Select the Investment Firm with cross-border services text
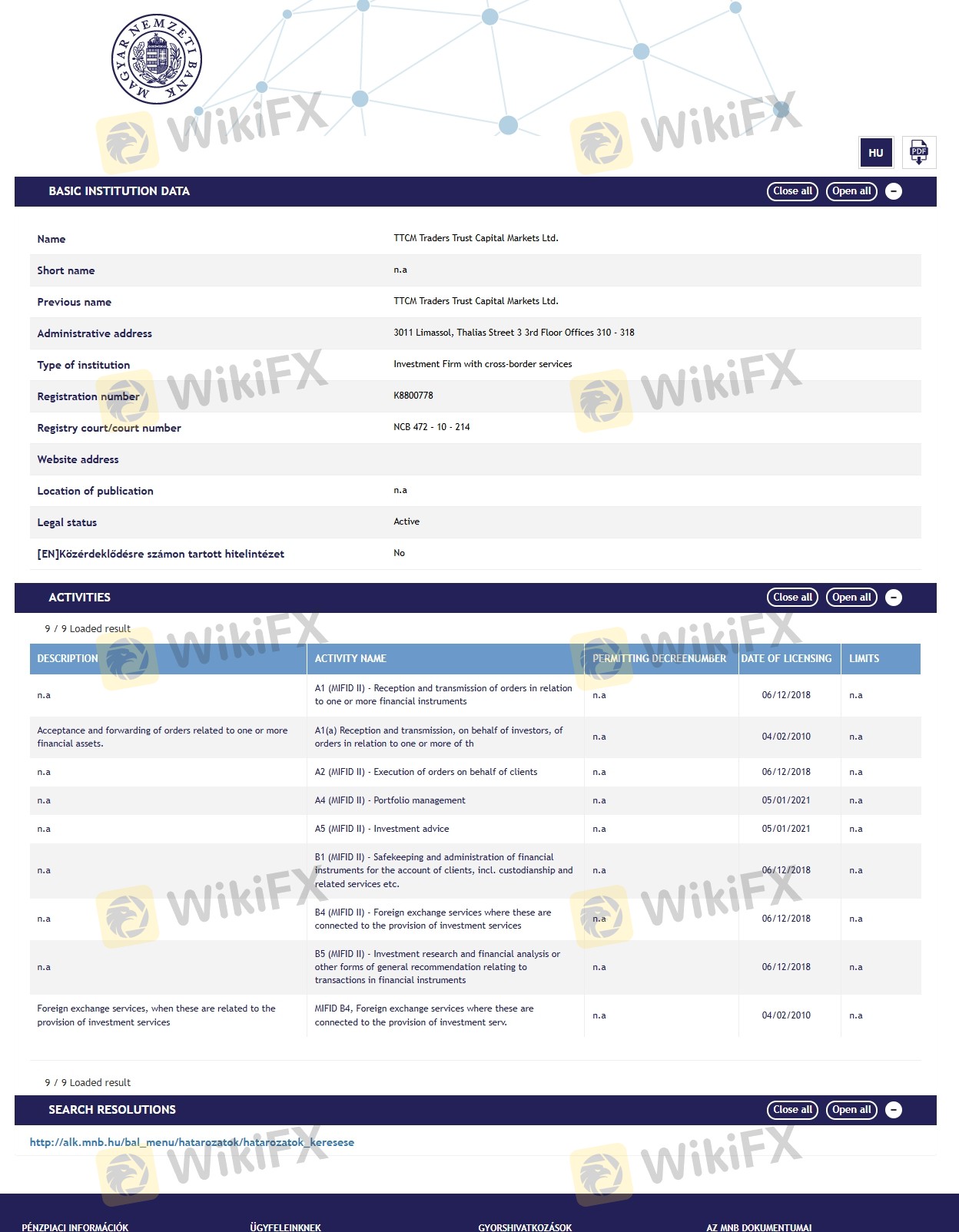Screen dimensions: 959x1232 click(x=483, y=364)
